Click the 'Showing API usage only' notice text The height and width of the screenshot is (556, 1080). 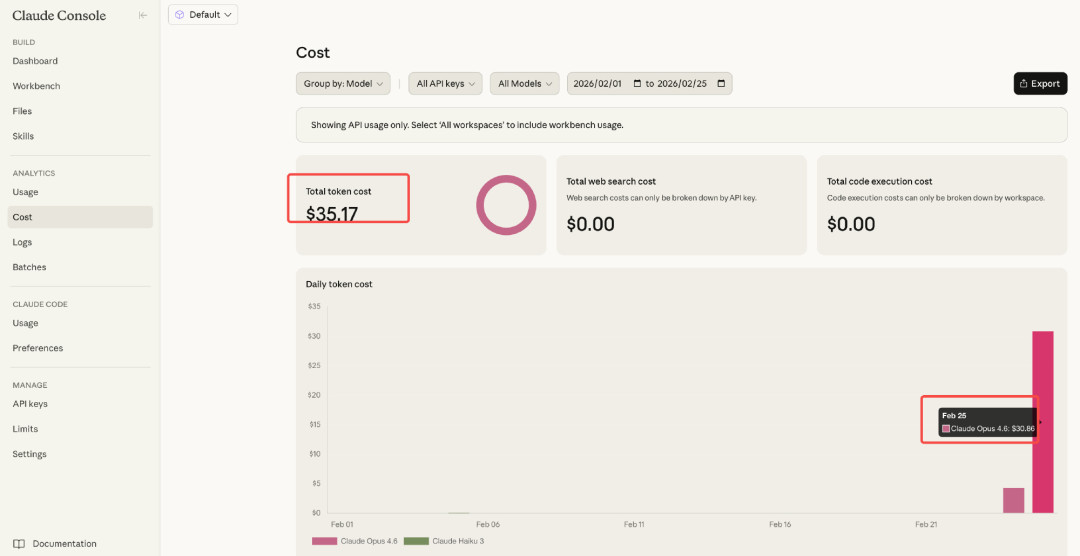(467, 125)
